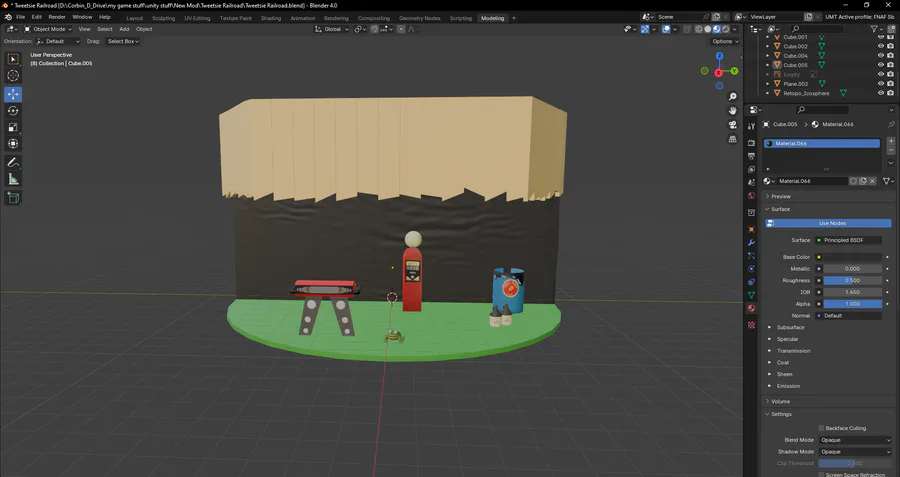The image size is (900, 477).
Task: Open the Output properties tab
Action: click(x=751, y=156)
